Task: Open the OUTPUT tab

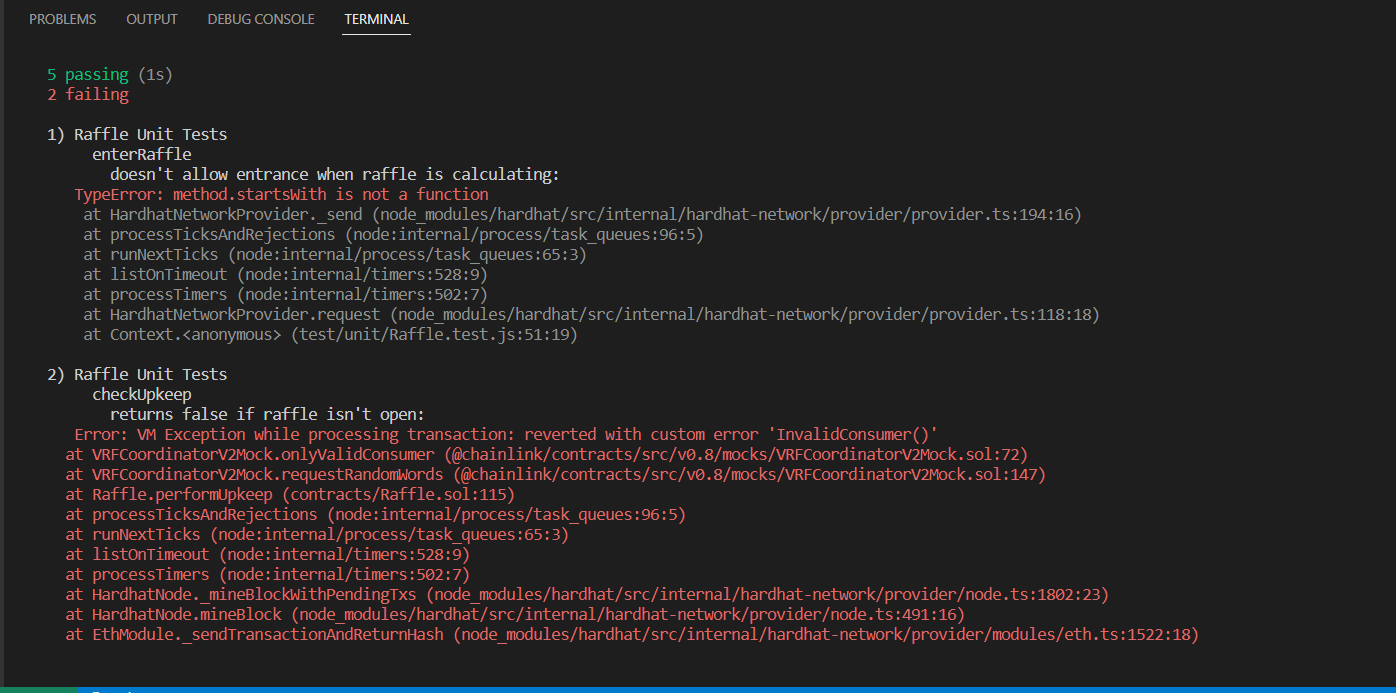Action: tap(152, 19)
